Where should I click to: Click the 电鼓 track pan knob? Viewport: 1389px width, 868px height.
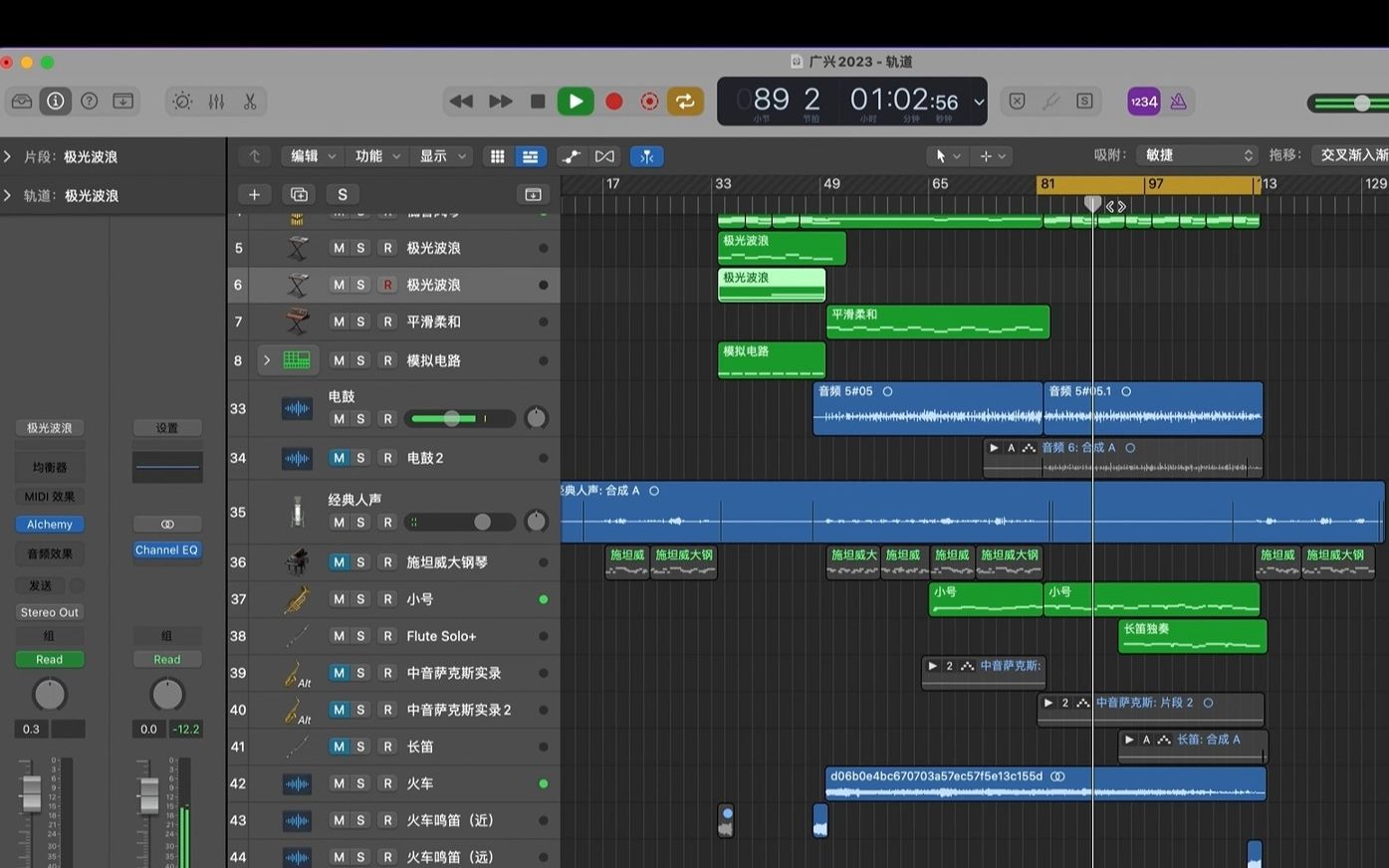pyautogui.click(x=536, y=418)
